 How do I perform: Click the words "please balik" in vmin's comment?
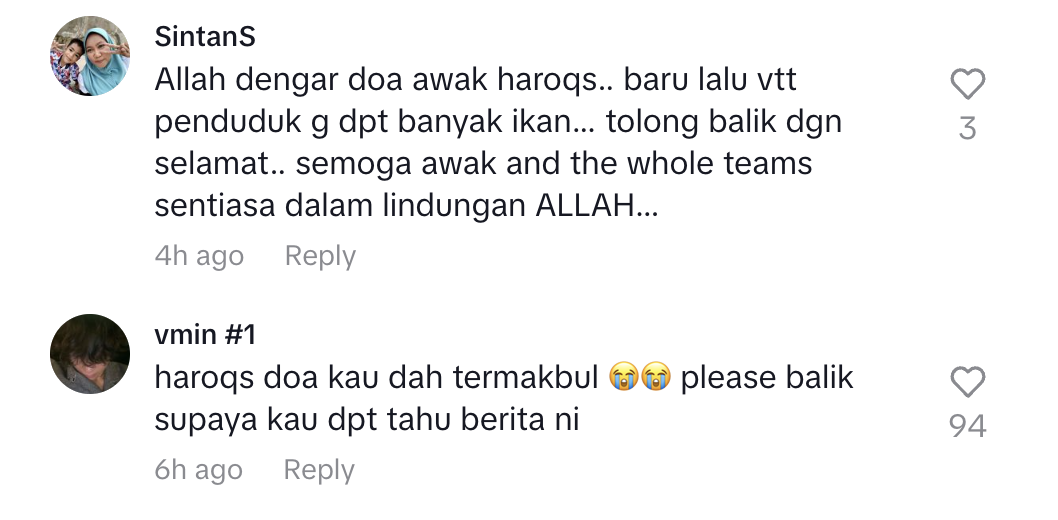coord(767,378)
